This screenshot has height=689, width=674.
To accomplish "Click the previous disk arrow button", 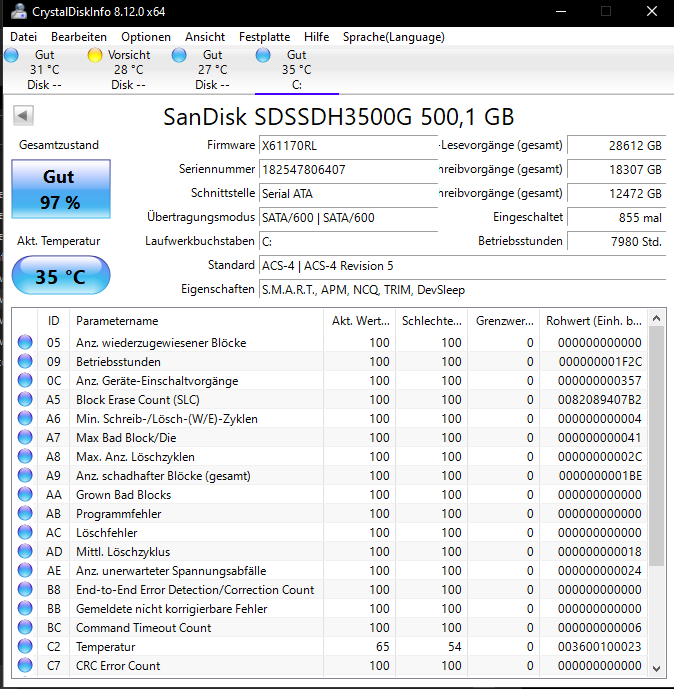I will (x=23, y=116).
